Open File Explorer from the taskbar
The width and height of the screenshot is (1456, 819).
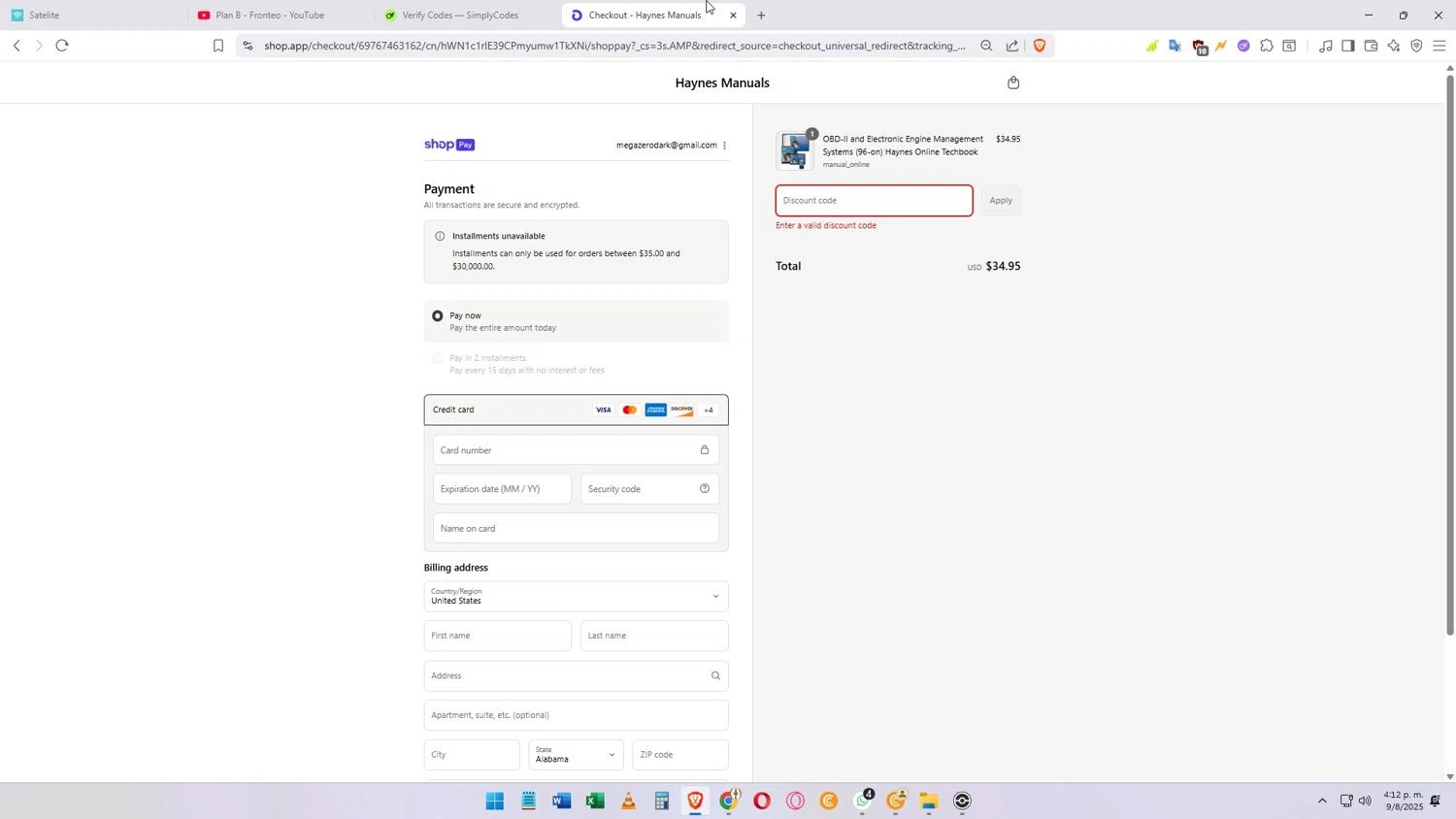929,802
